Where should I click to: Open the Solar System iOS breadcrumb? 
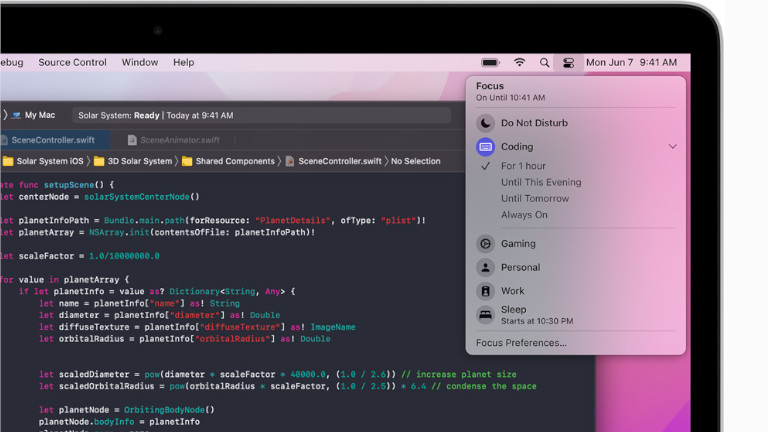(49, 161)
